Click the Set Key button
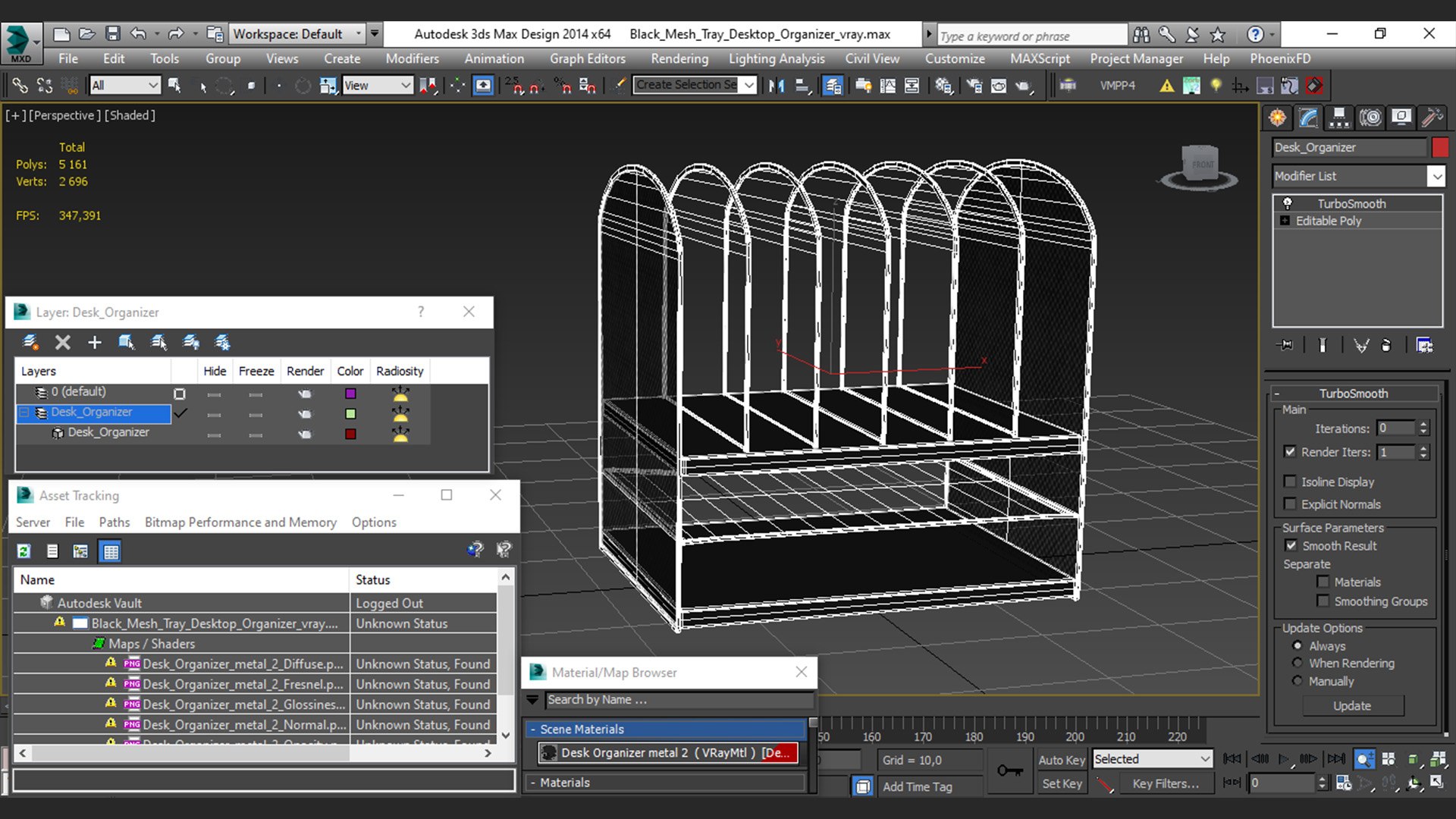 [1062, 784]
